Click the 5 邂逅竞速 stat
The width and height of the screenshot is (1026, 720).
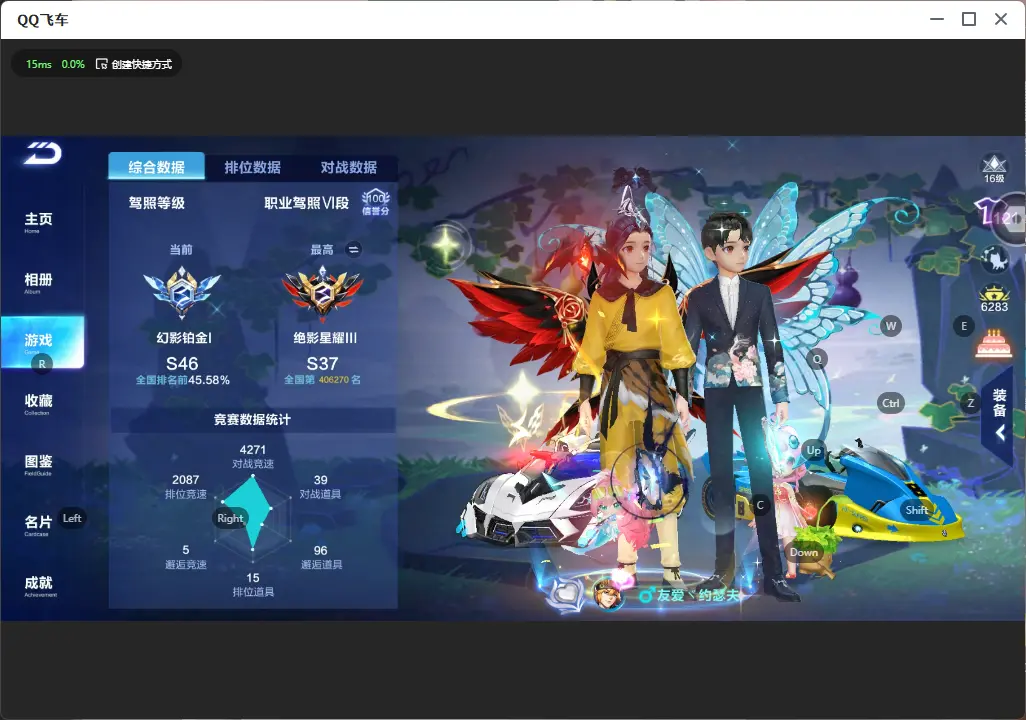(186, 557)
